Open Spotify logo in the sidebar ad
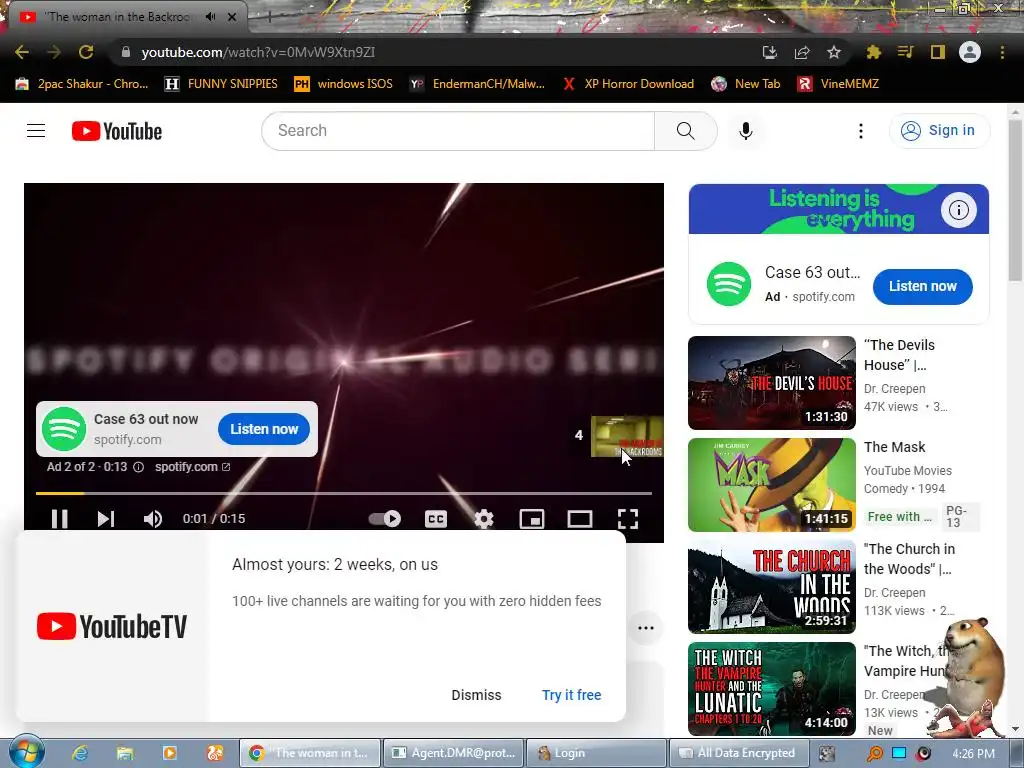 (x=729, y=284)
